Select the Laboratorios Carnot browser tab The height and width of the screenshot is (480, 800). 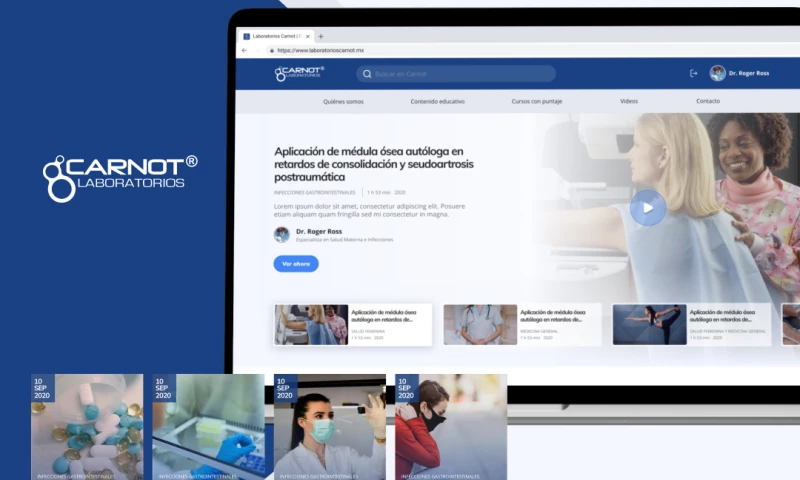click(x=276, y=36)
